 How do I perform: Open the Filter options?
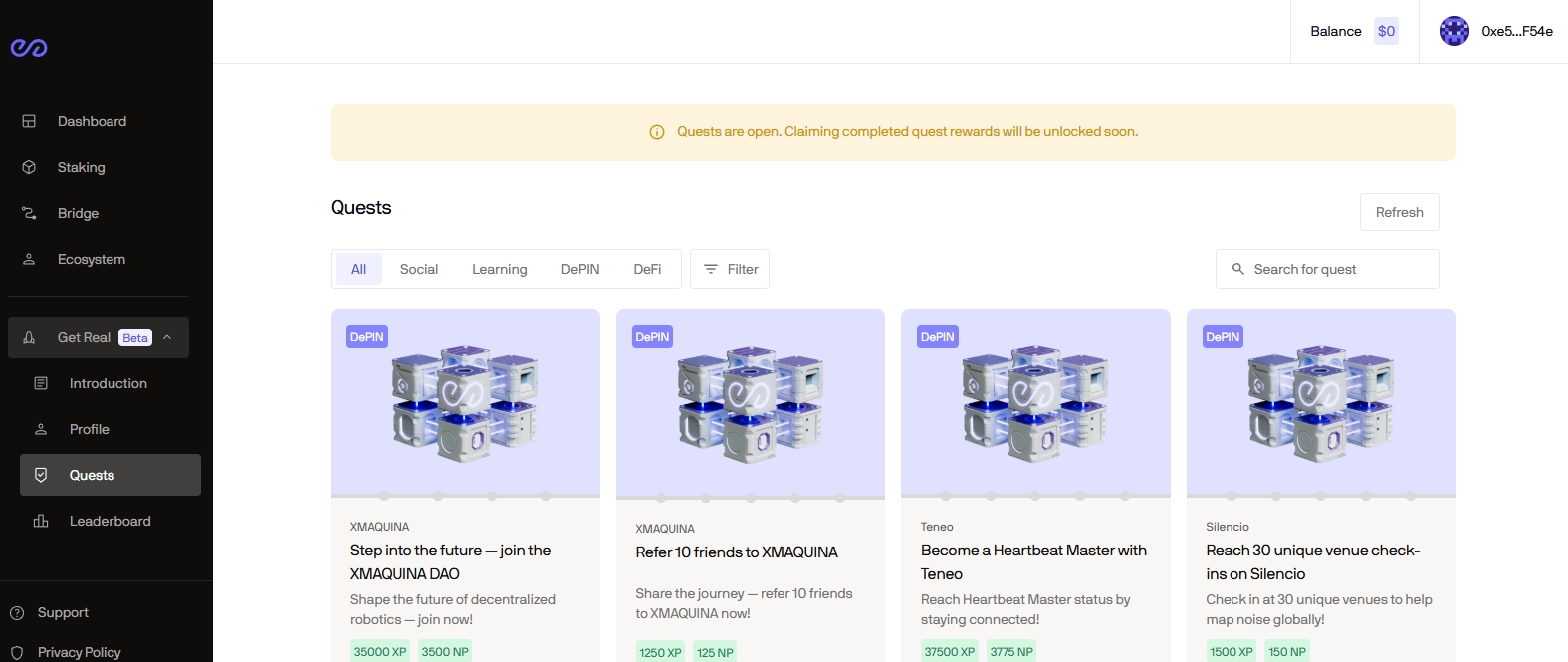coord(730,269)
